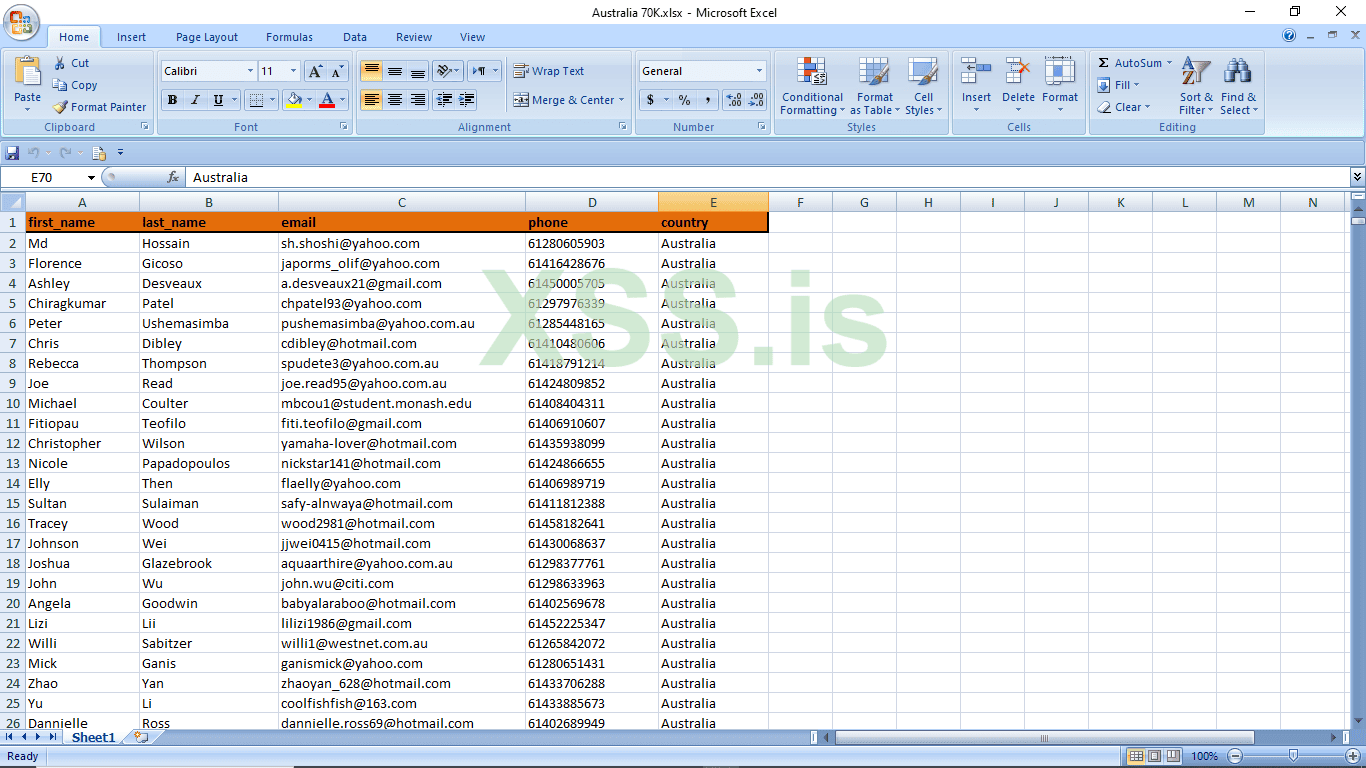Screen dimensions: 1366x768
Task: Open the Formulas ribbon tab
Action: pos(289,36)
